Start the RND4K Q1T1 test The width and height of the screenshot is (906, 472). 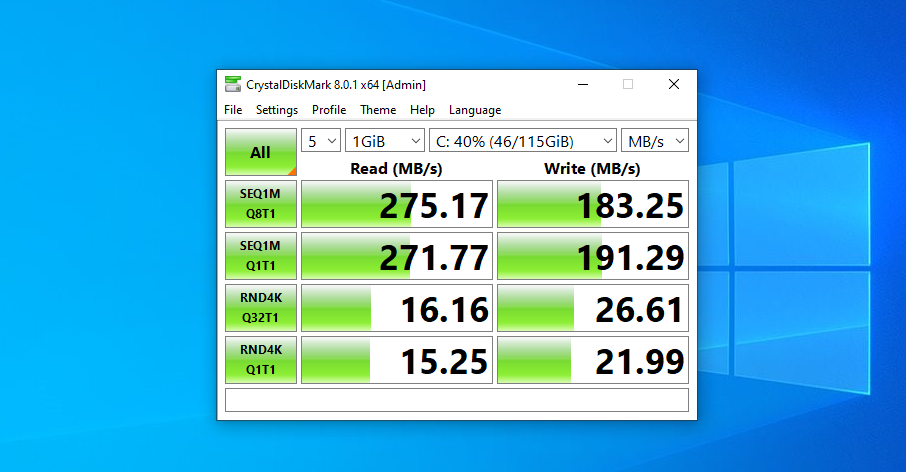(x=261, y=360)
